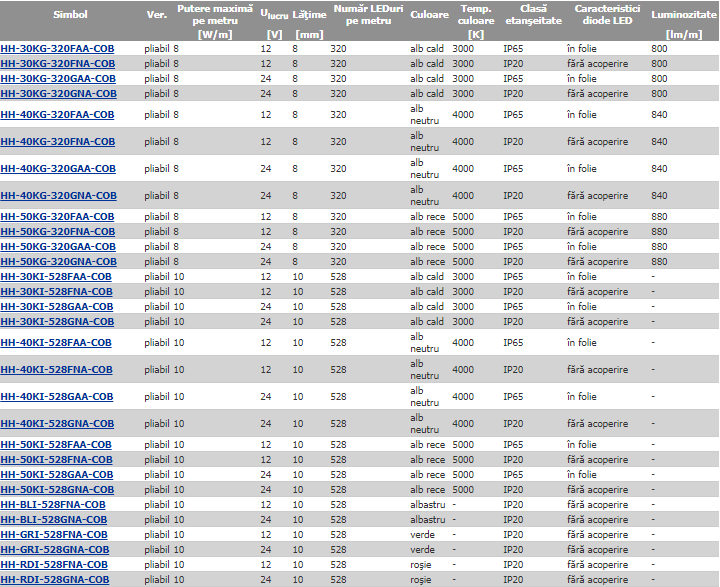Click the Culoare column header

[429, 15]
